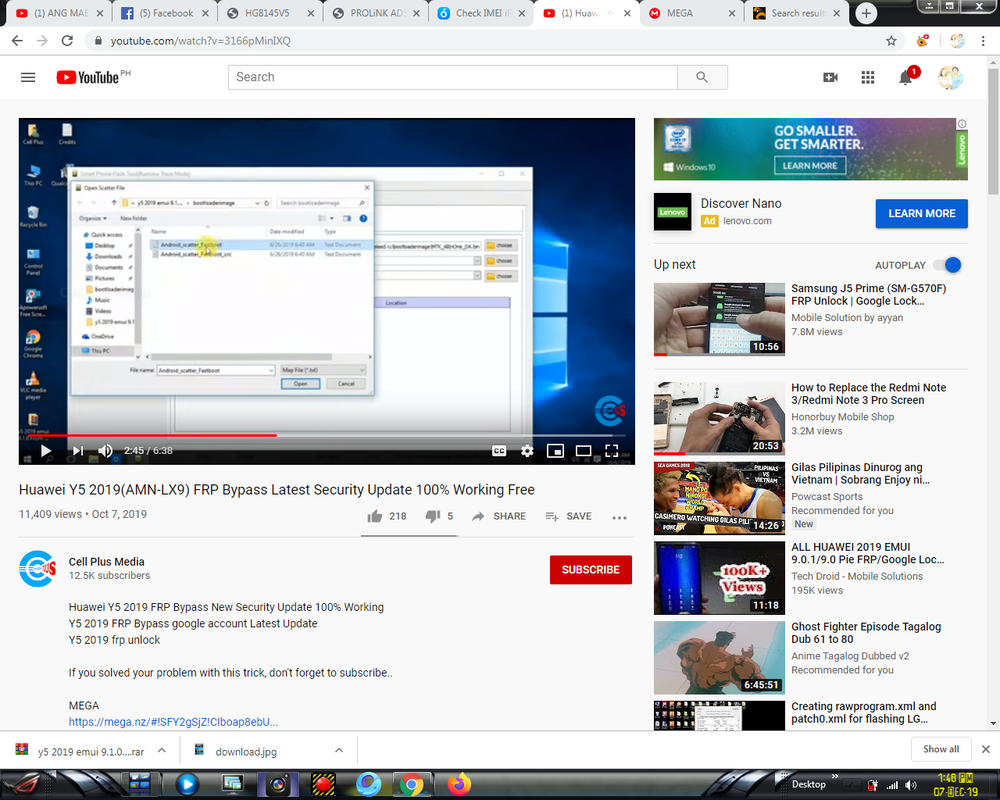Open the Samsung J5 Prime FRP Unlock video thumbnail

(719, 319)
